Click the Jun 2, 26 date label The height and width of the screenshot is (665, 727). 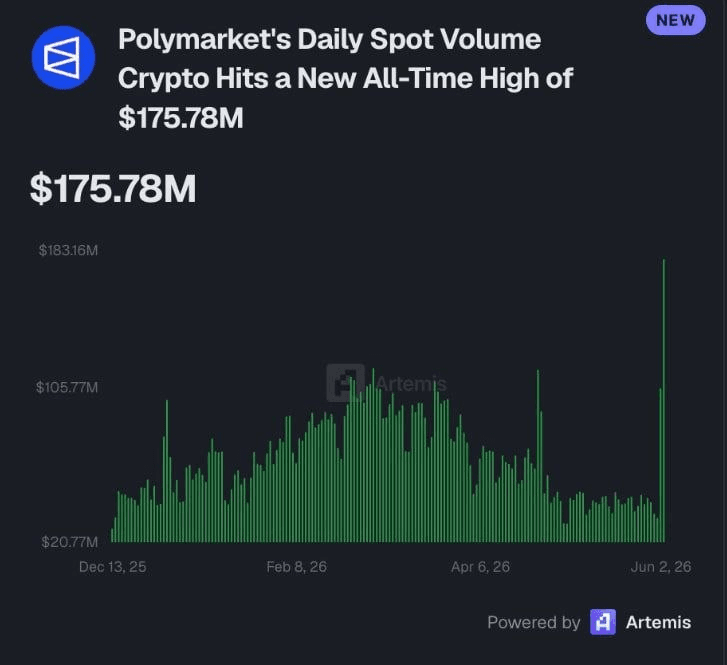(661, 567)
